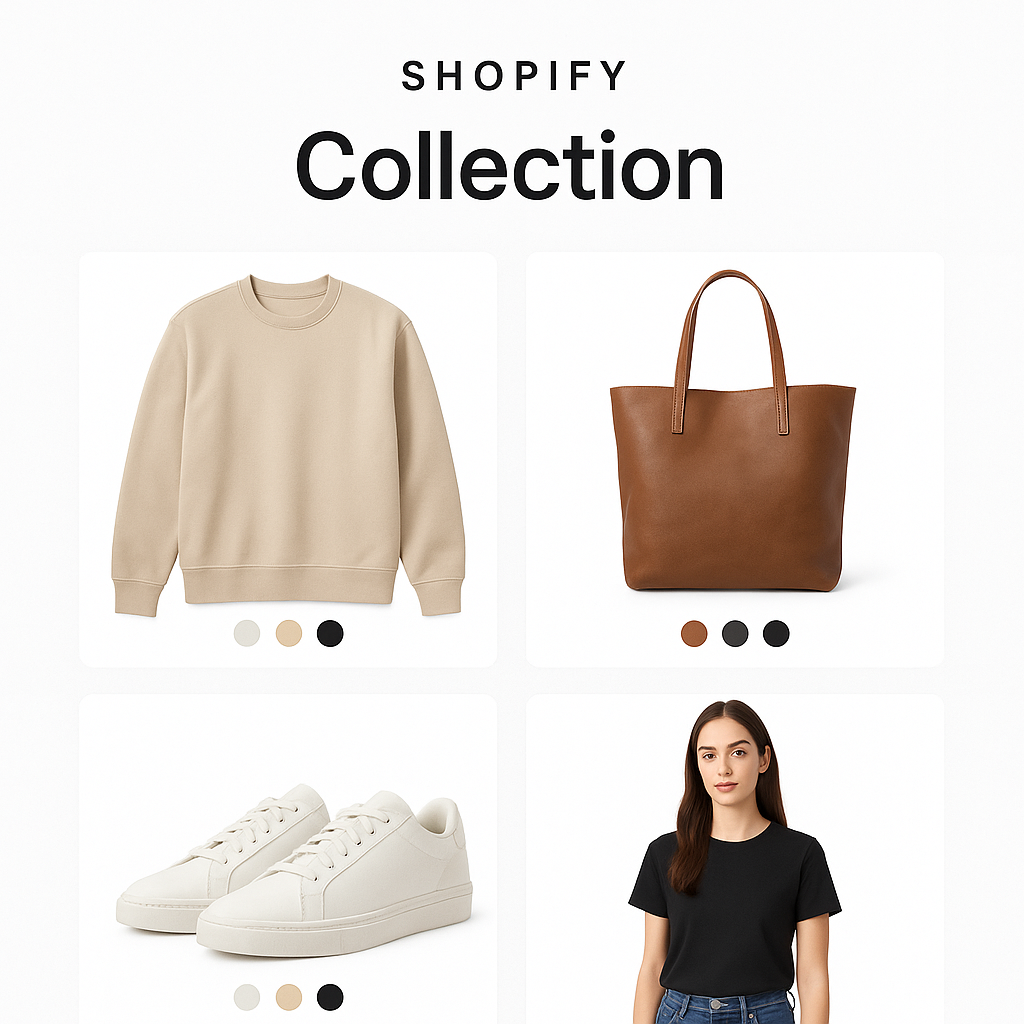This screenshot has width=1024, height=1024.
Task: Pick the black swatch under the sweatshirt
Action: [x=330, y=633]
